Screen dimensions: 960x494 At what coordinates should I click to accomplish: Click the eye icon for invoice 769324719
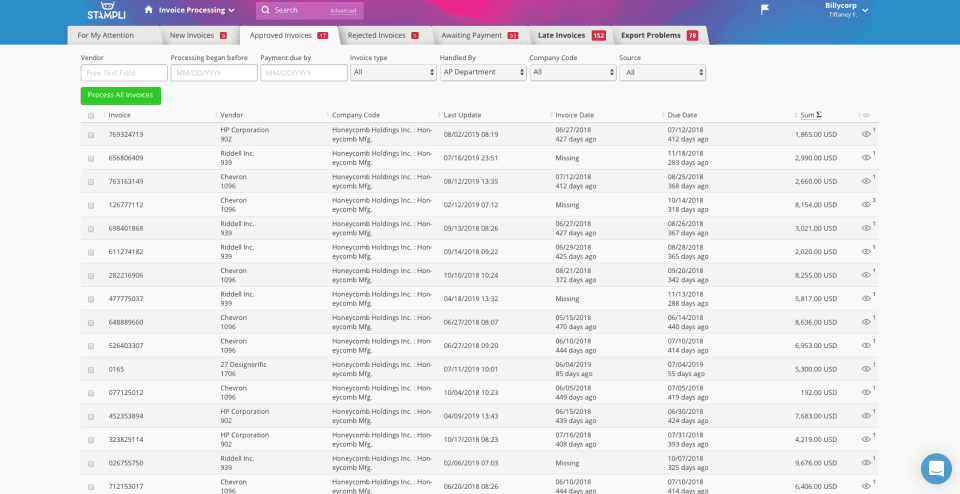pos(866,134)
